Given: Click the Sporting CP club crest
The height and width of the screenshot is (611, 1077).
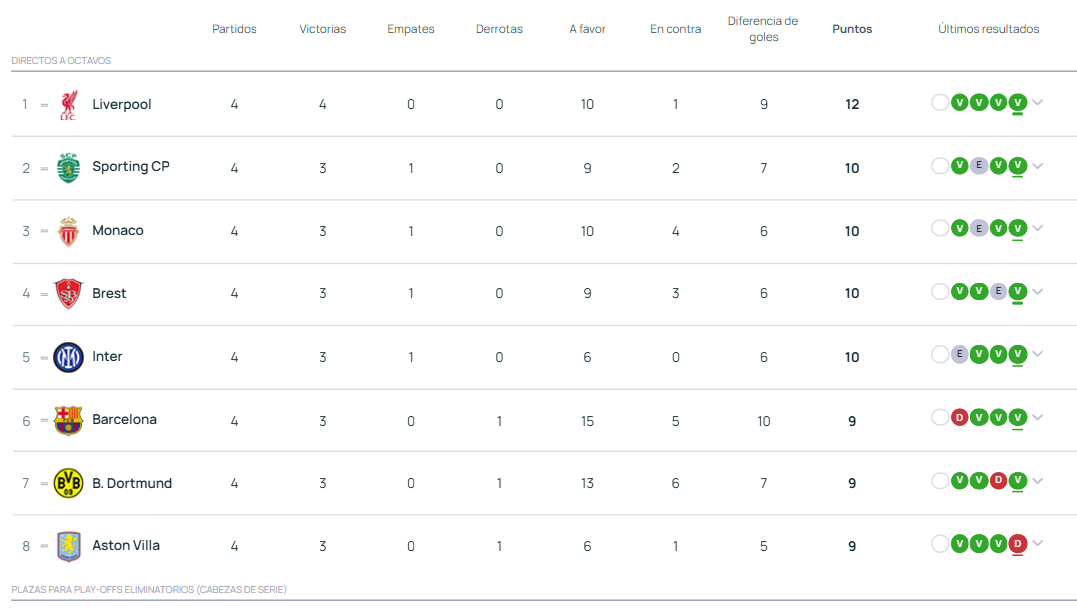Looking at the screenshot, I should pyautogui.click(x=68, y=168).
